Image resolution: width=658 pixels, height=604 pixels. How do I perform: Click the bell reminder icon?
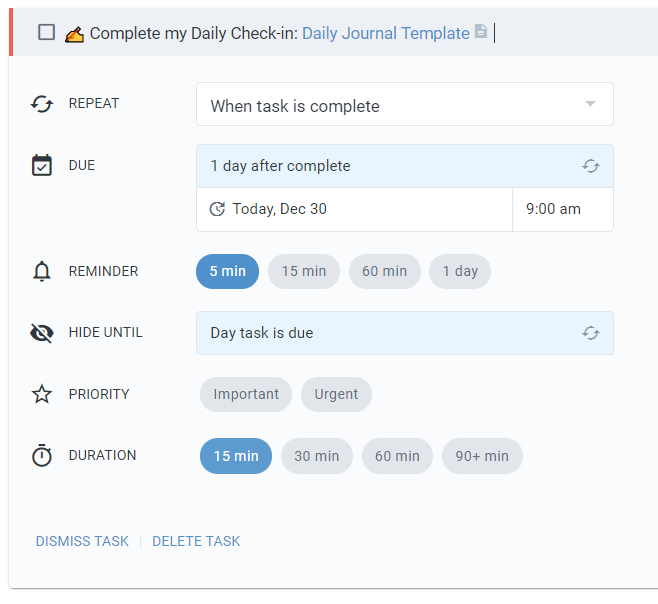tap(41, 271)
